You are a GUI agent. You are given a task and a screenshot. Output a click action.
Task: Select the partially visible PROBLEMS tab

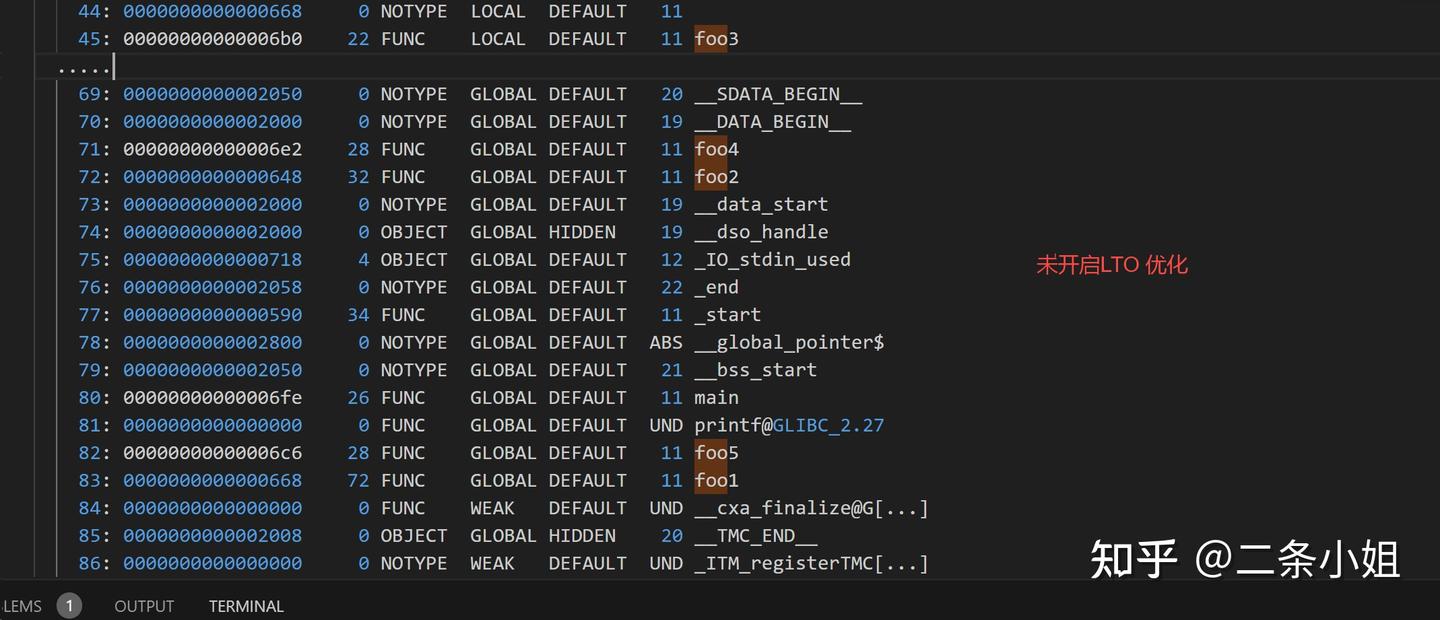point(21,606)
